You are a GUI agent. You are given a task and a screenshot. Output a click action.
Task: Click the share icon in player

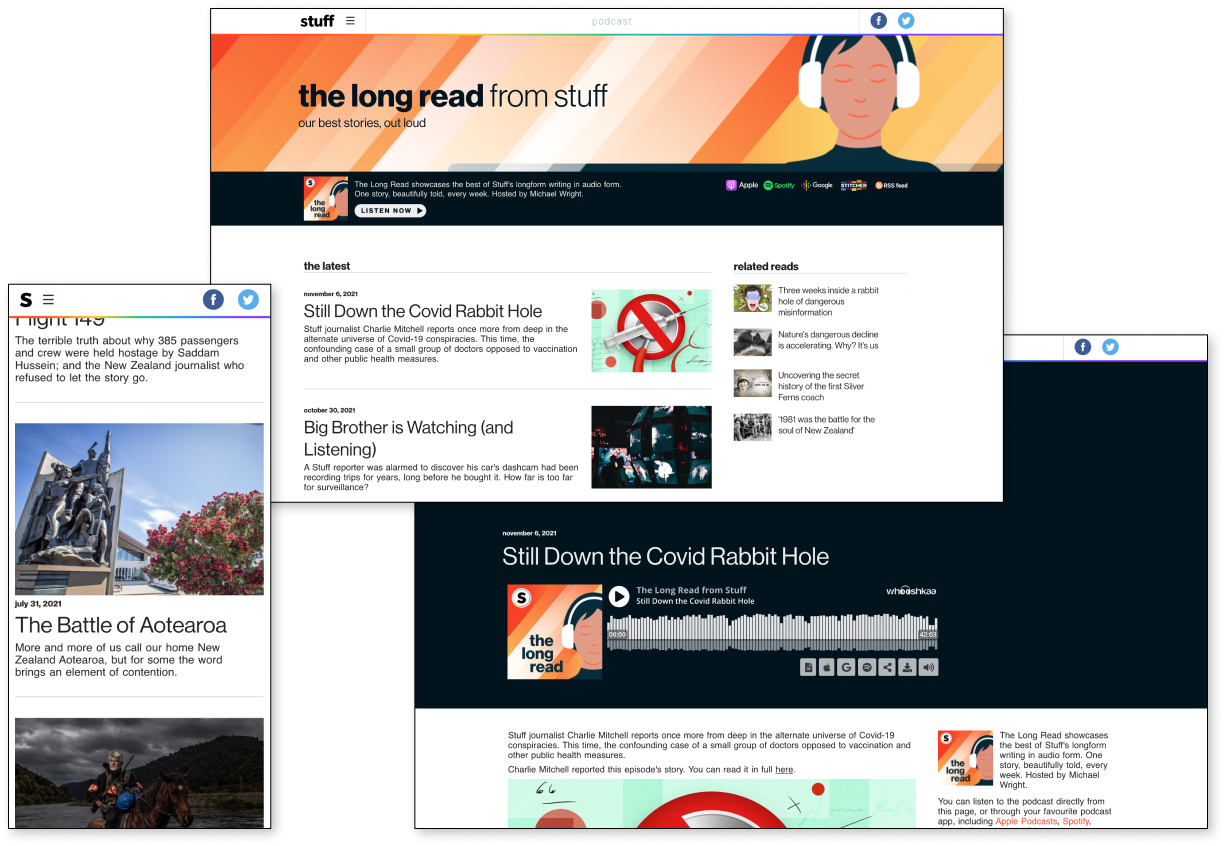(887, 667)
